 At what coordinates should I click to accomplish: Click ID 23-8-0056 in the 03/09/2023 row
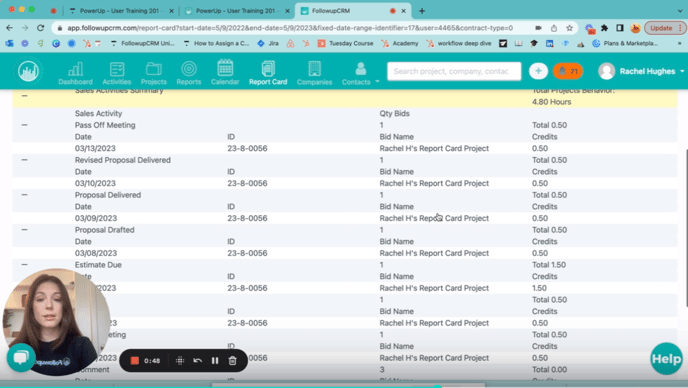pos(247,218)
